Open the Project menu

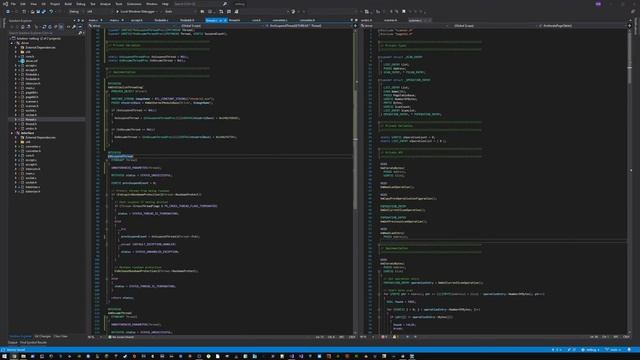pyautogui.click(x=55, y=4)
